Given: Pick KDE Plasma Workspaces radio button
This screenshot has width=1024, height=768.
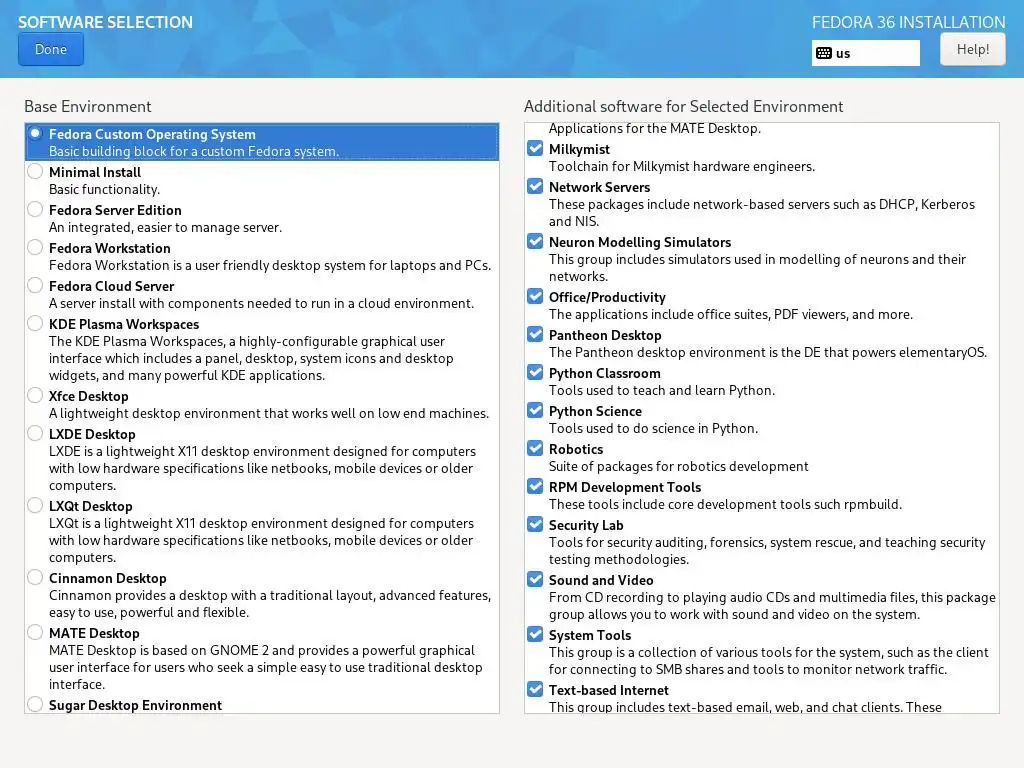Looking at the screenshot, I should coord(35,323).
